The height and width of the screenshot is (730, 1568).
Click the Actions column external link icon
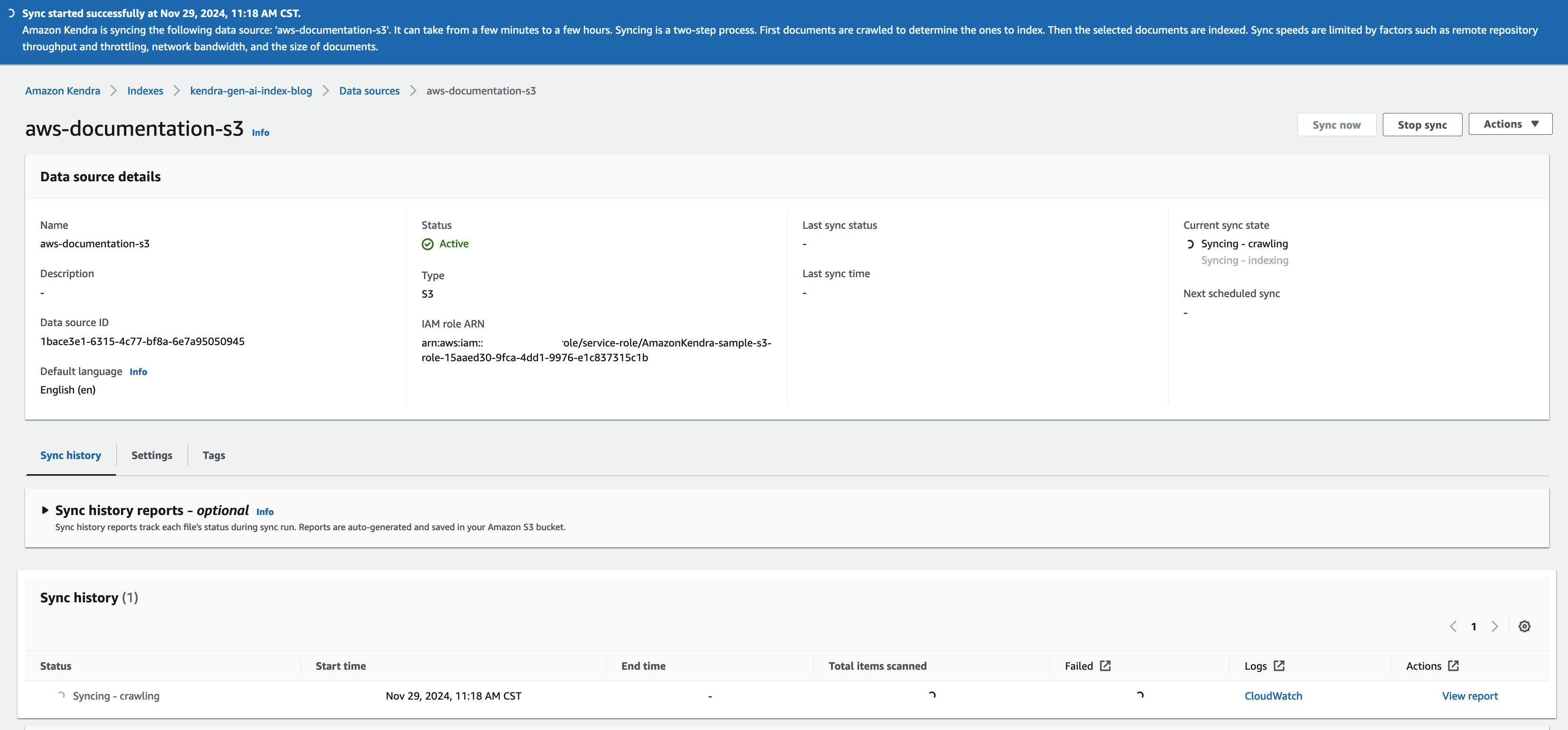pos(1454,665)
